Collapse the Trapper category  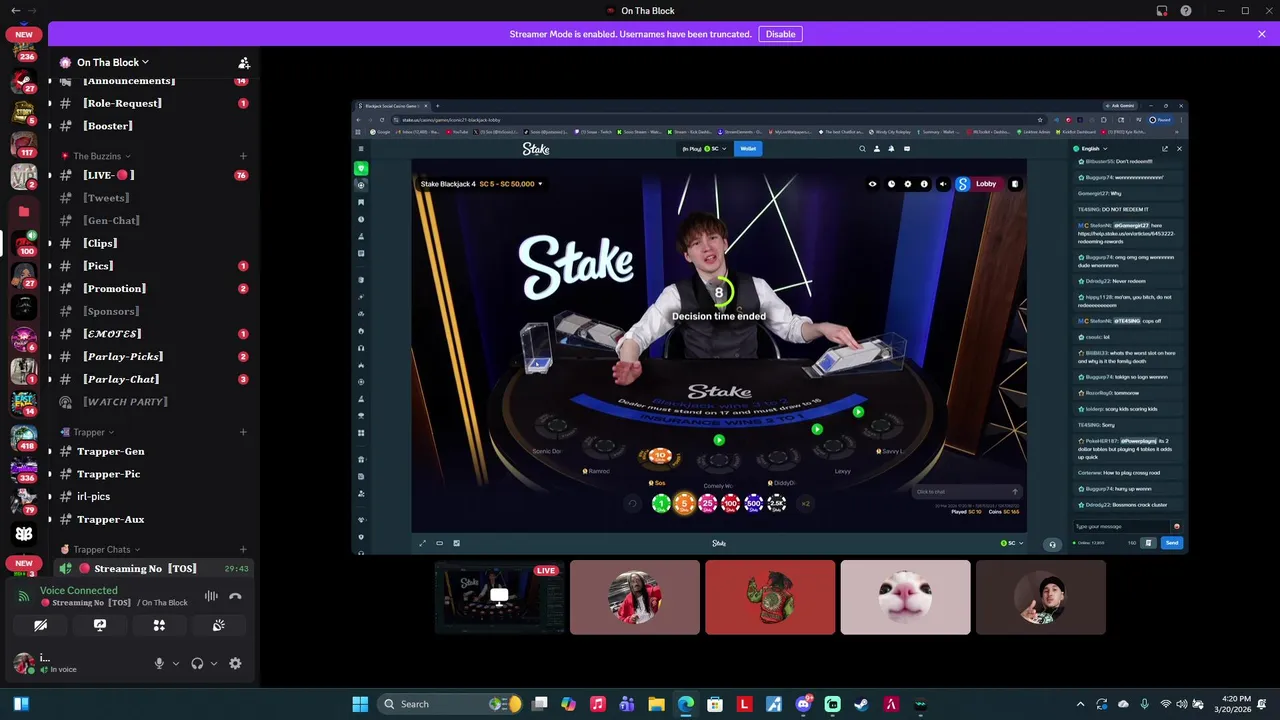(x=88, y=432)
